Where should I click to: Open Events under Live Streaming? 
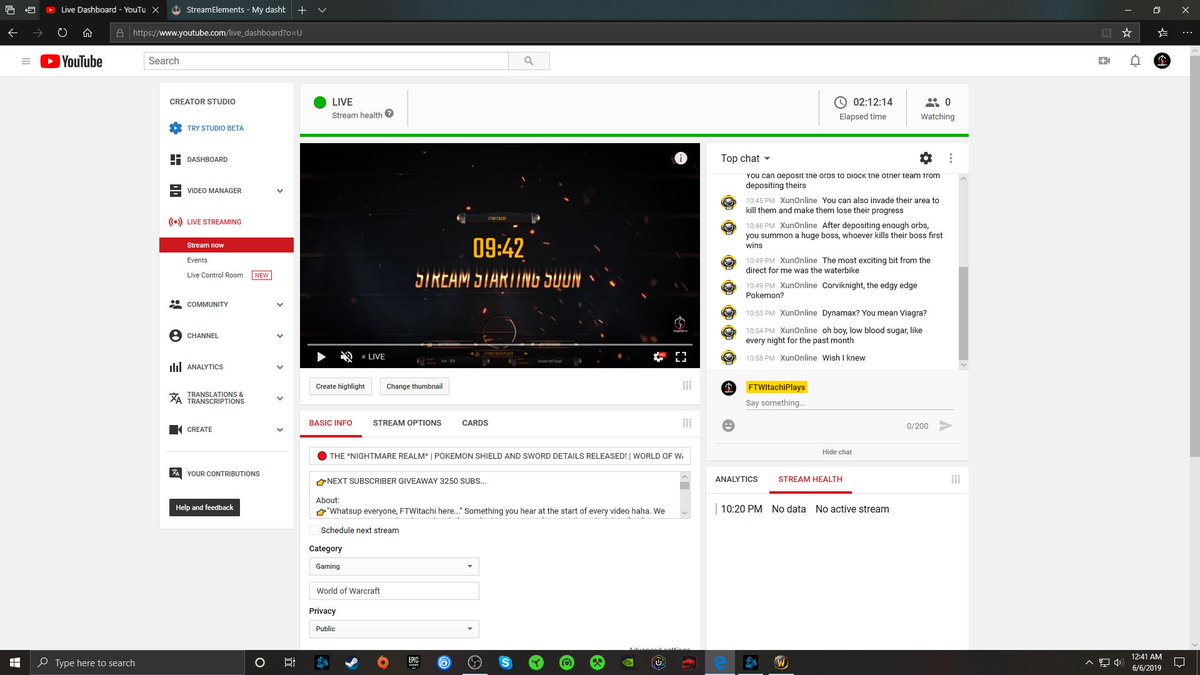tap(197, 260)
